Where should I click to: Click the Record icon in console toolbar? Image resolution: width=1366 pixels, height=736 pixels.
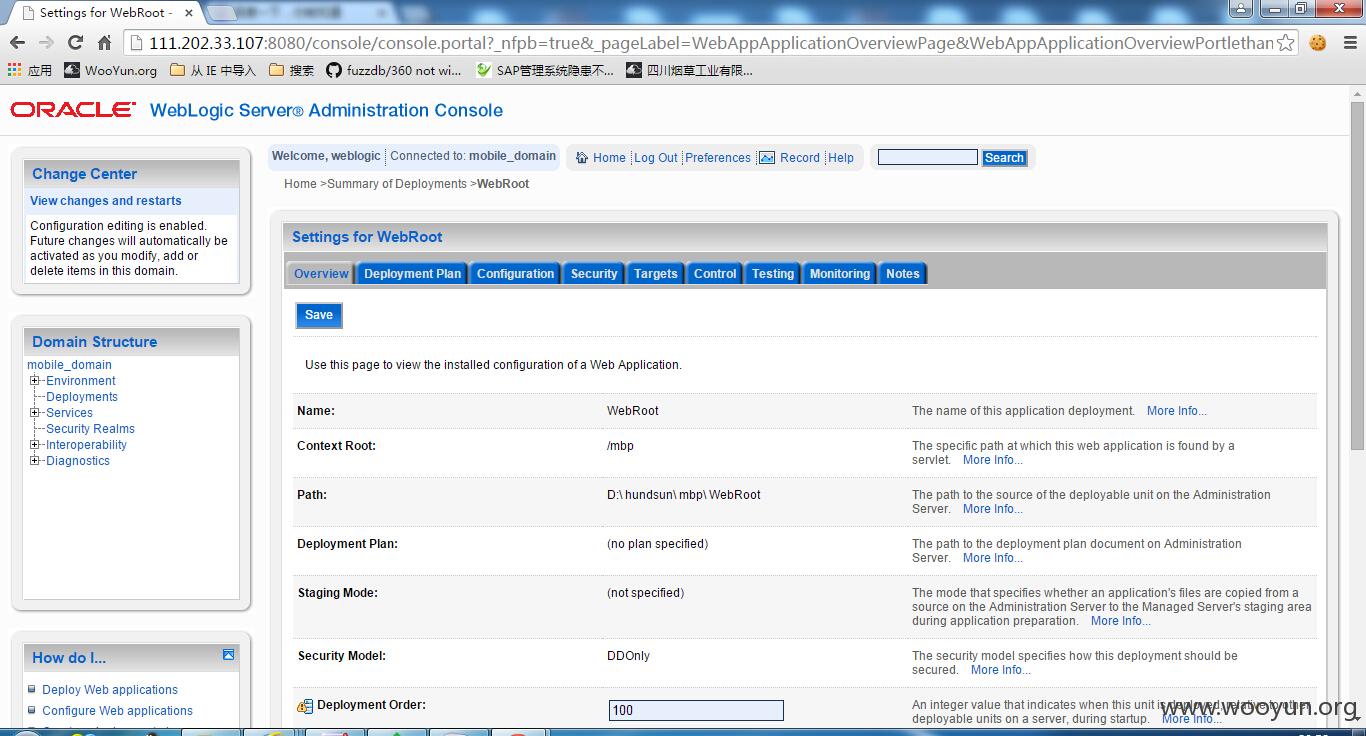click(x=767, y=158)
